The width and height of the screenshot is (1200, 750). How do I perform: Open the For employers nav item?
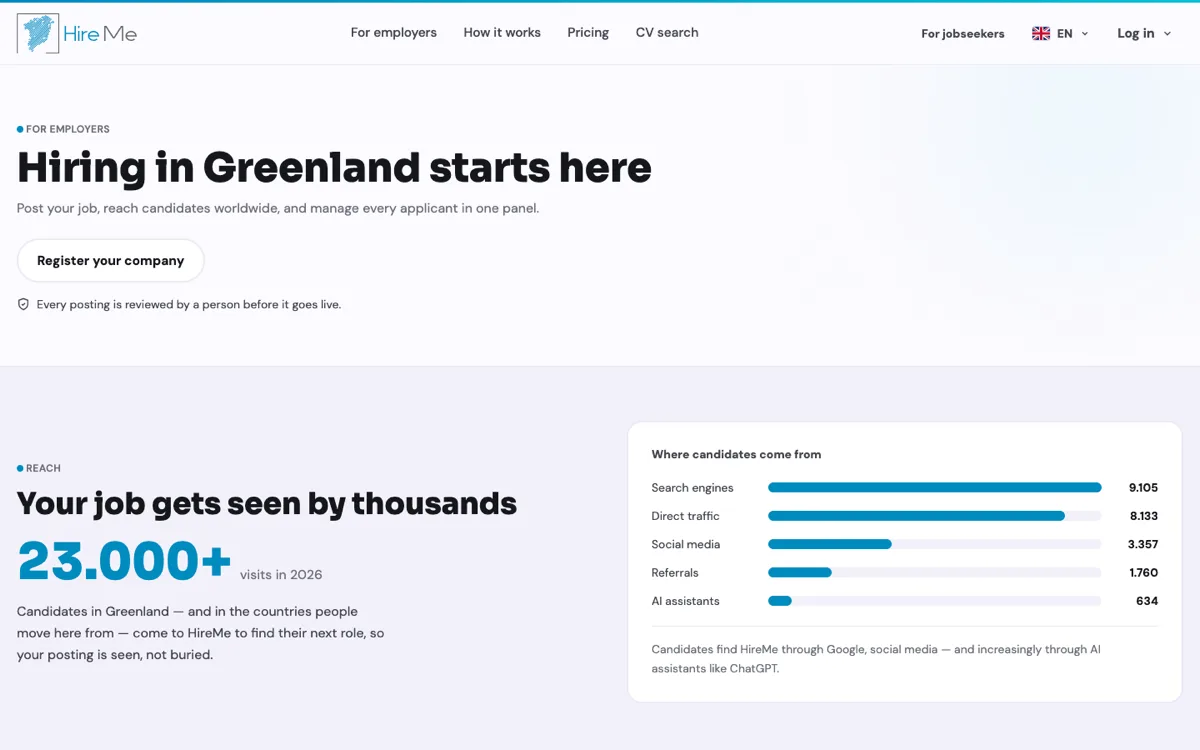pos(394,33)
